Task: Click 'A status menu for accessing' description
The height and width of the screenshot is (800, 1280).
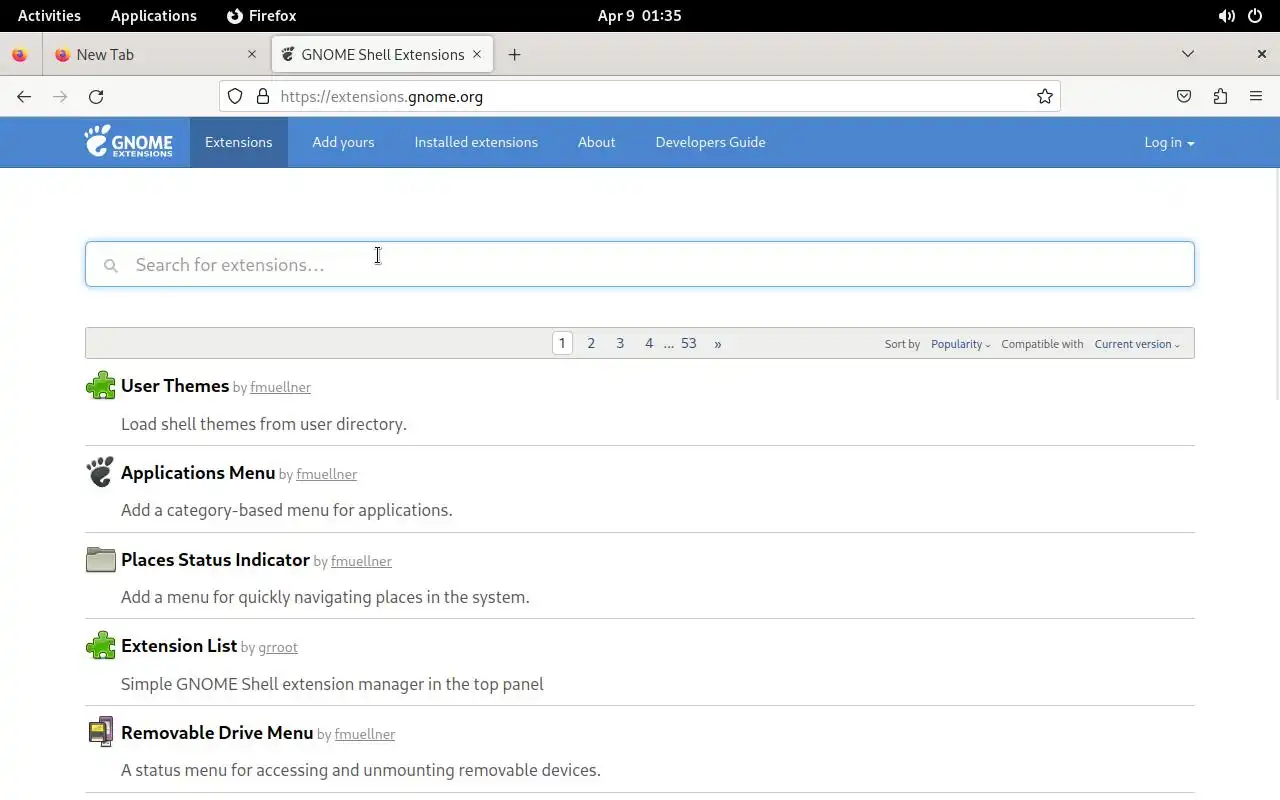Action: click(x=361, y=770)
